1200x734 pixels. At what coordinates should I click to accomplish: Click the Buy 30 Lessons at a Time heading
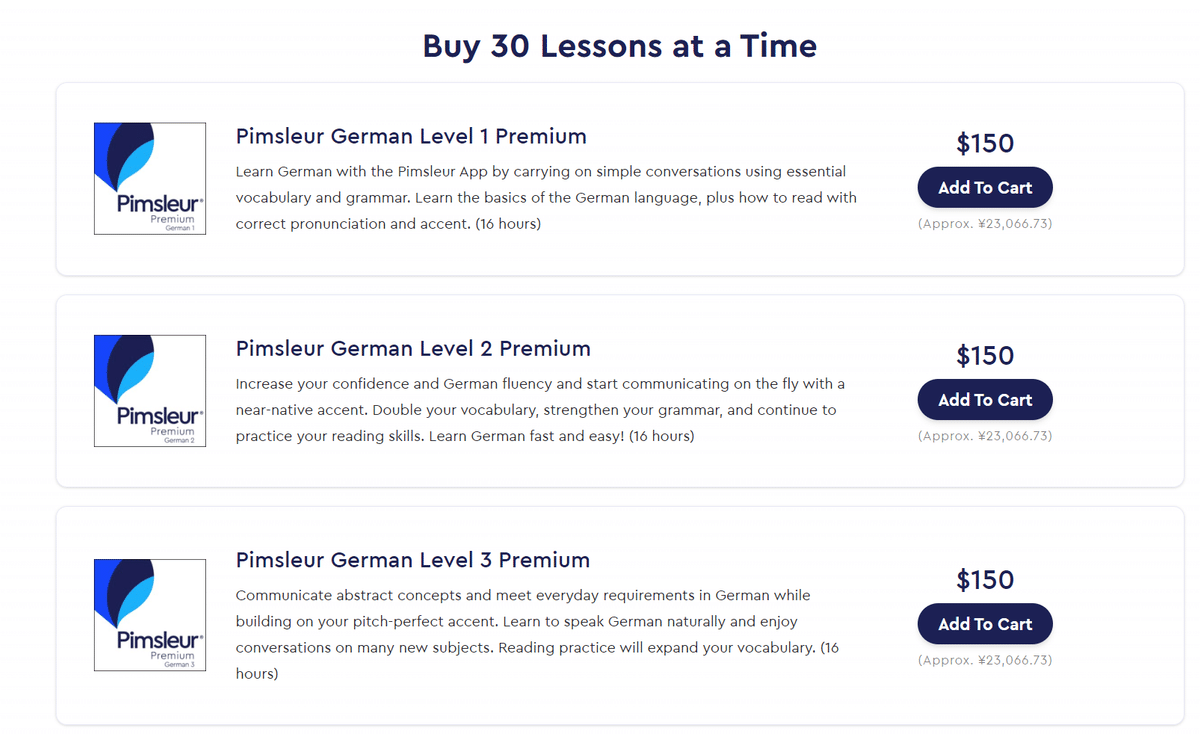(620, 46)
